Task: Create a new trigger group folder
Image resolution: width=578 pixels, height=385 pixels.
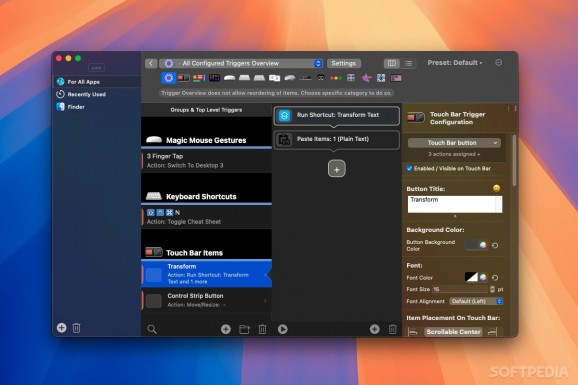Action: [244, 329]
